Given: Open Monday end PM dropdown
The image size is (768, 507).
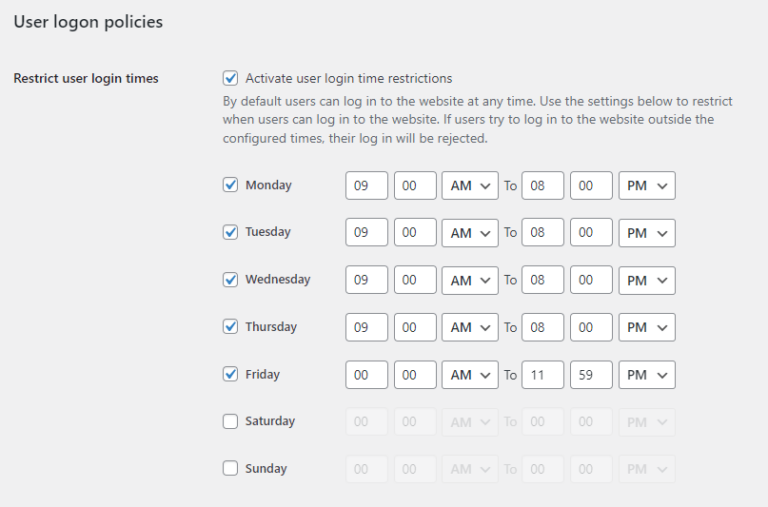Looking at the screenshot, I should point(647,186).
